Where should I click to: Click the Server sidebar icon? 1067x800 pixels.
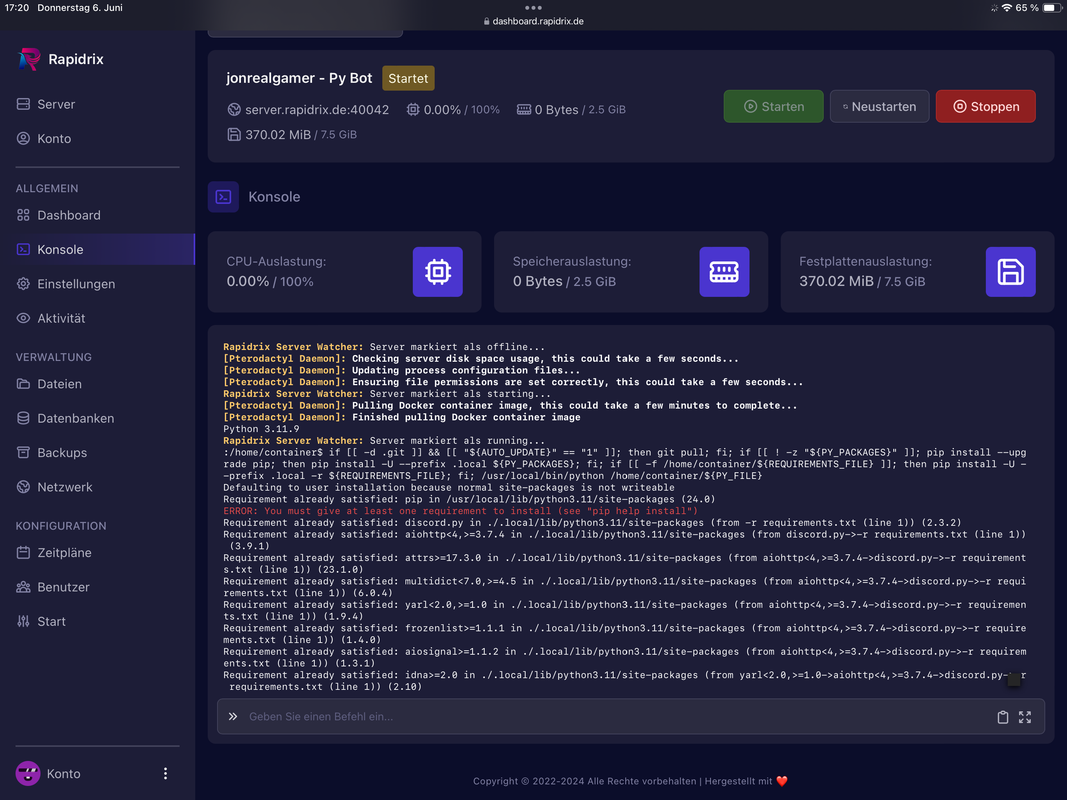click(23, 104)
